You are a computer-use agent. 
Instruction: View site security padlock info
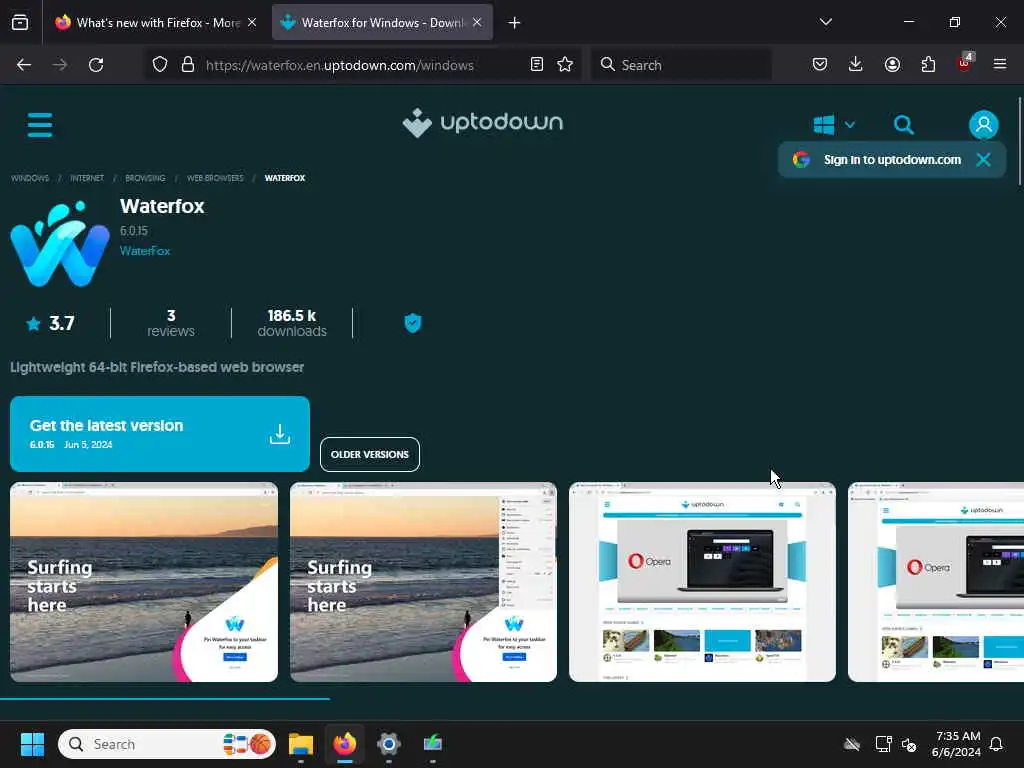click(x=188, y=65)
